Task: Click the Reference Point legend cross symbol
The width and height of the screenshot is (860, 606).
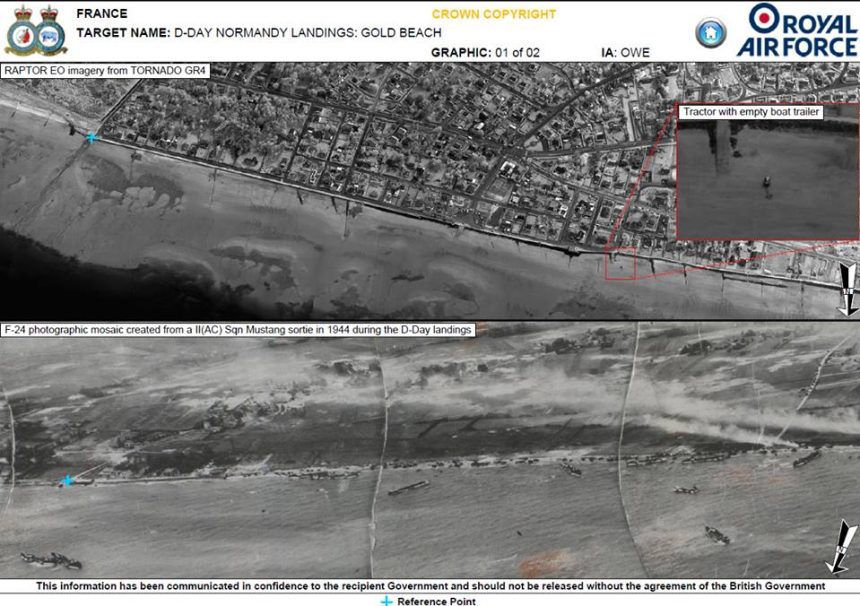Action: (387, 601)
